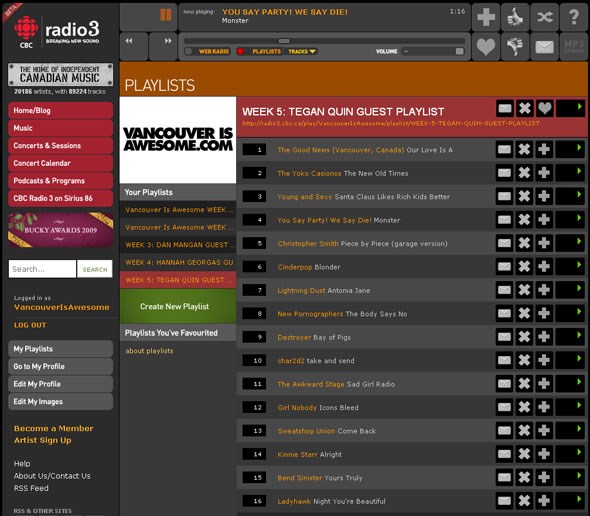Email current track with envelope icon

tap(544, 47)
